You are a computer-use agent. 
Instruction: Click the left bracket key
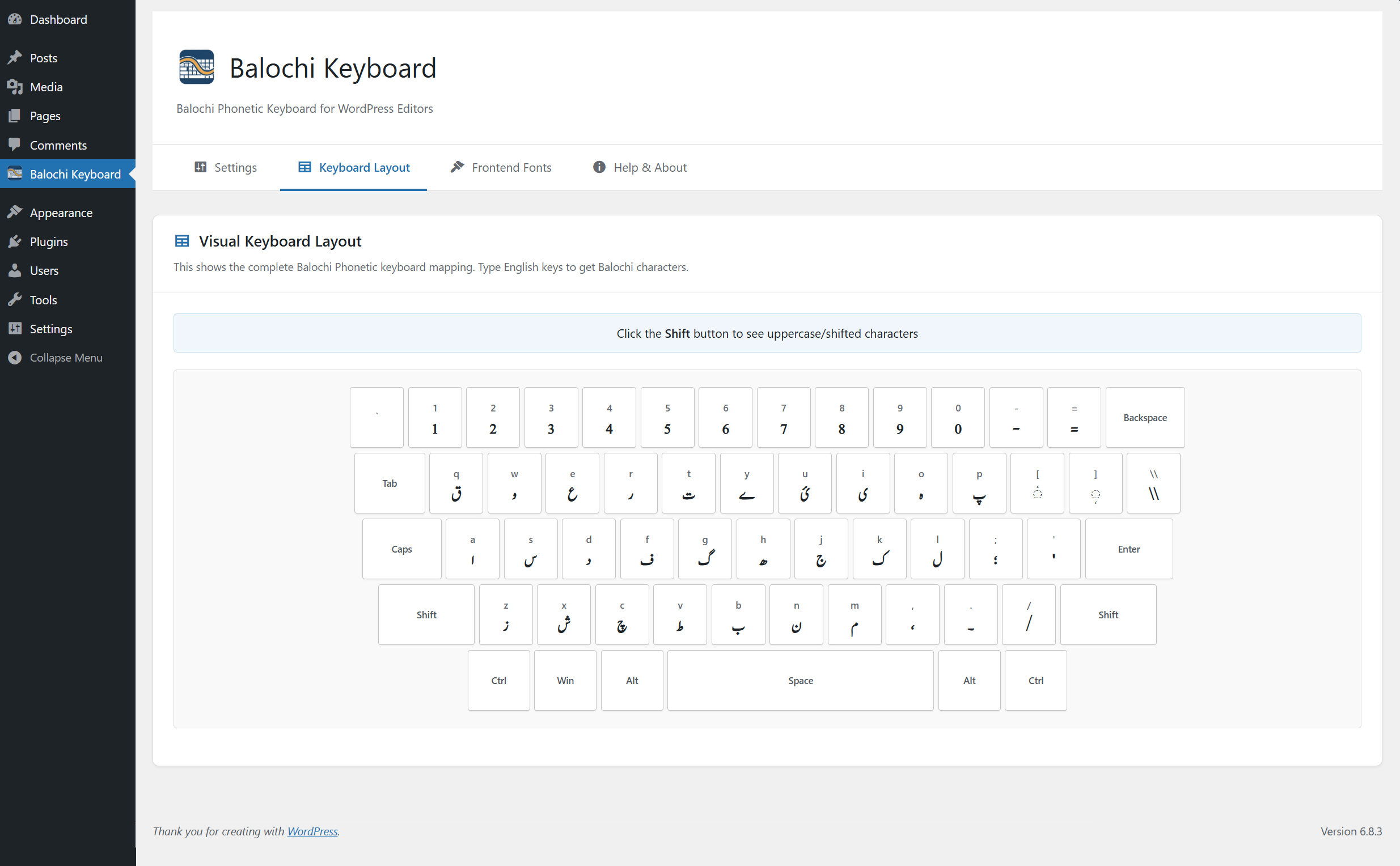point(1037,483)
